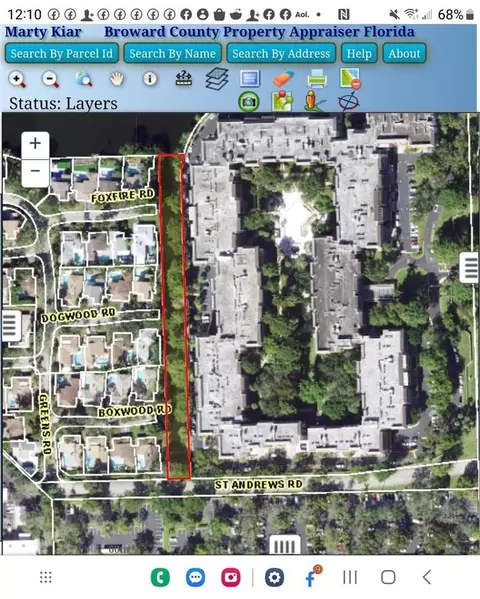Open Search By Parcel Id
Image resolution: width=480 pixels, height=599 pixels.
point(62,53)
